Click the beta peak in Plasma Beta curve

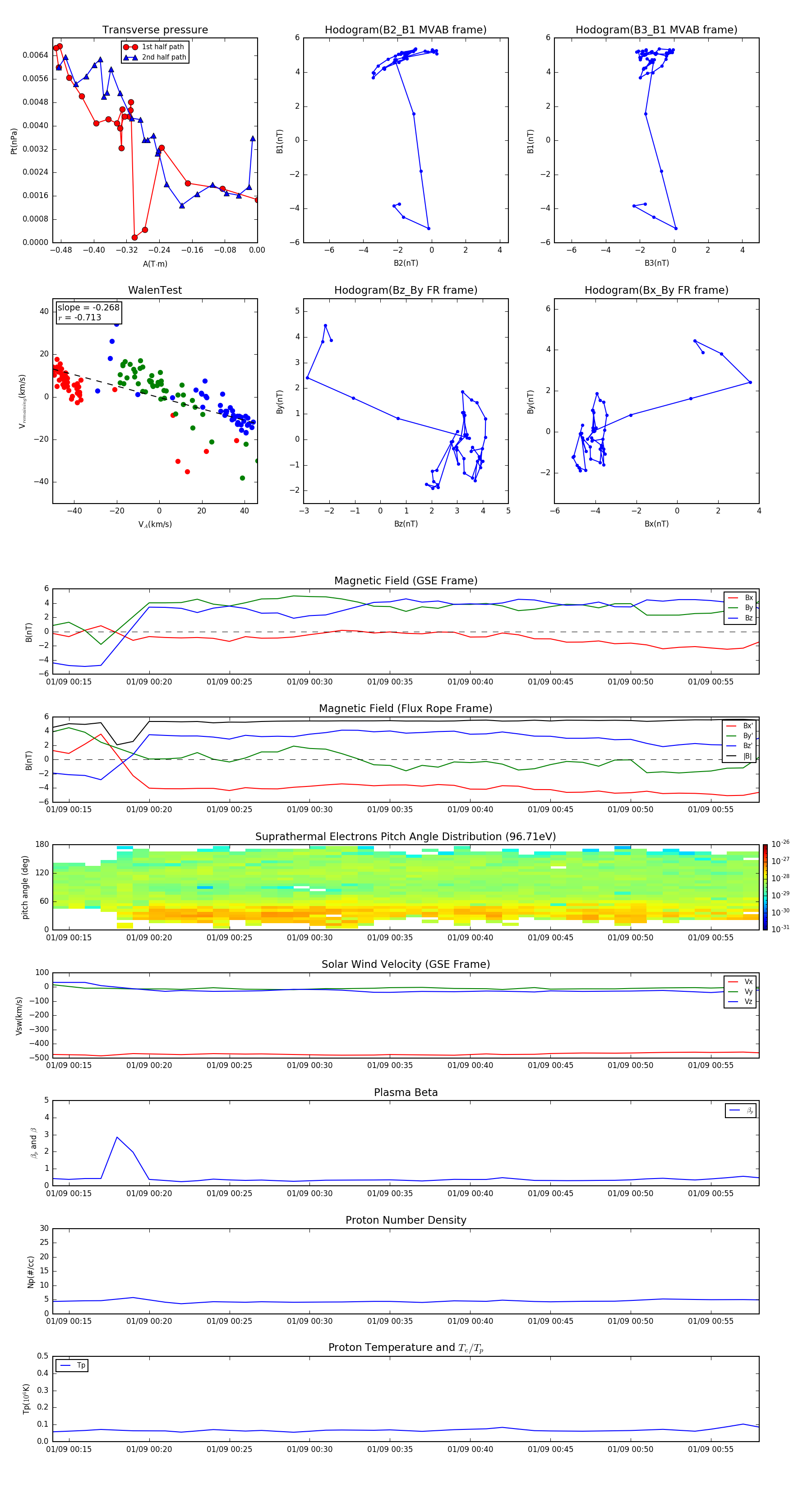[117, 1137]
